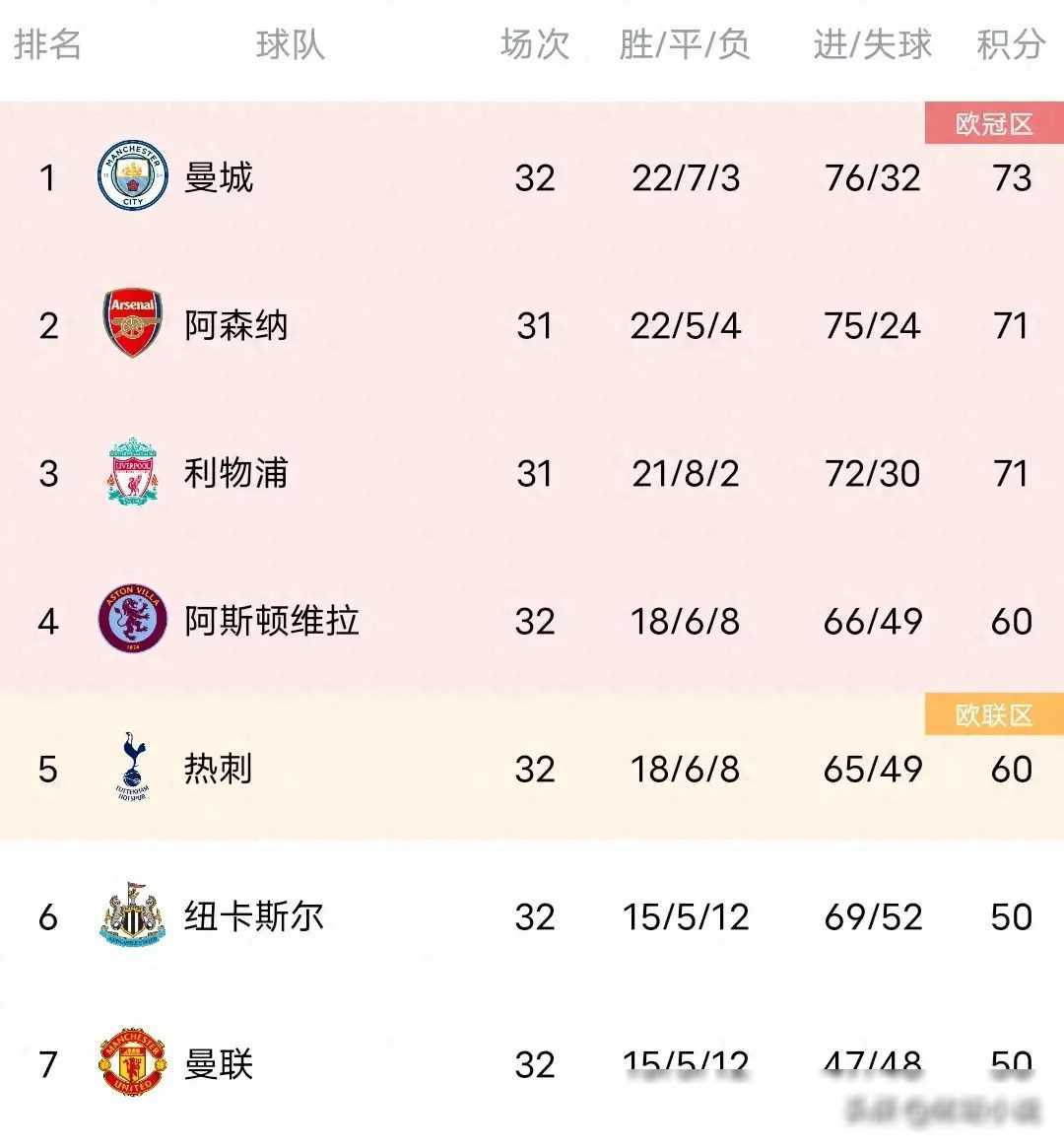
Task: Select the 场次 column header
Action: pyautogui.click(x=535, y=46)
